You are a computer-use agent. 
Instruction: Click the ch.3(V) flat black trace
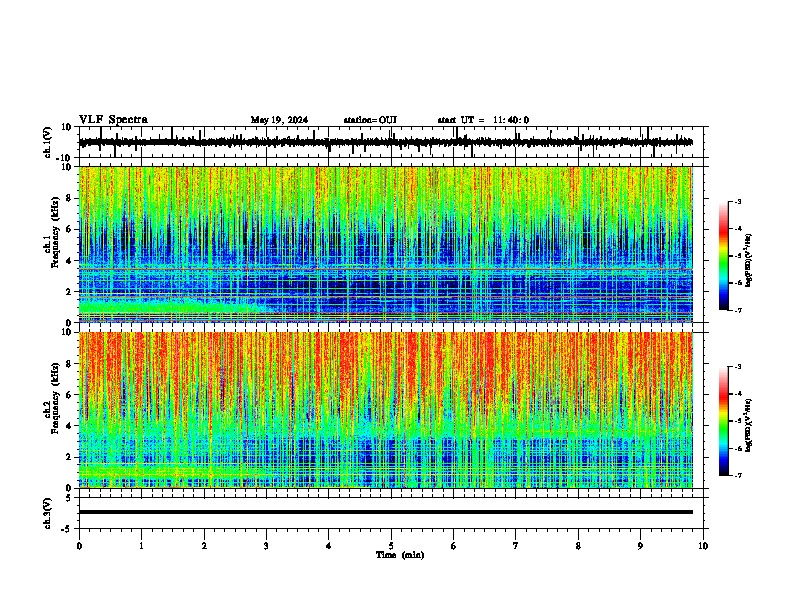coord(386,512)
